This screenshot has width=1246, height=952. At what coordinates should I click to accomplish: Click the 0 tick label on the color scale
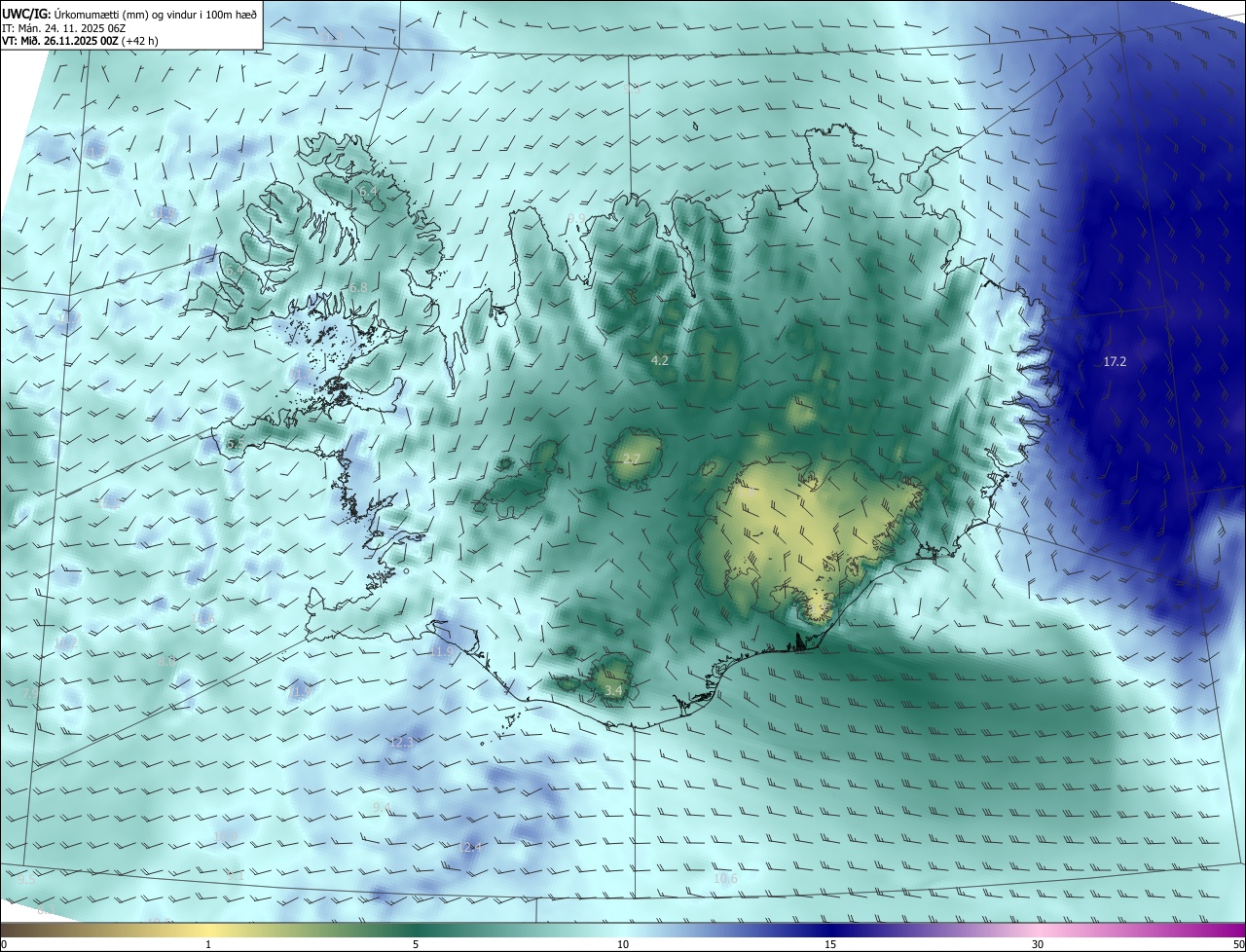4,944
